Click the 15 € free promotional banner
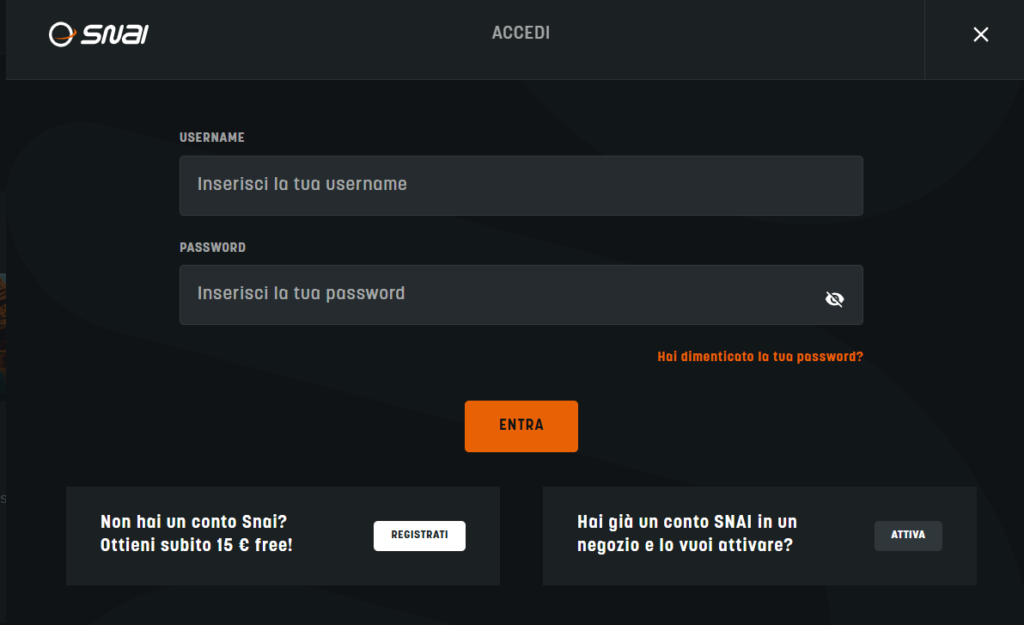 (x=283, y=535)
